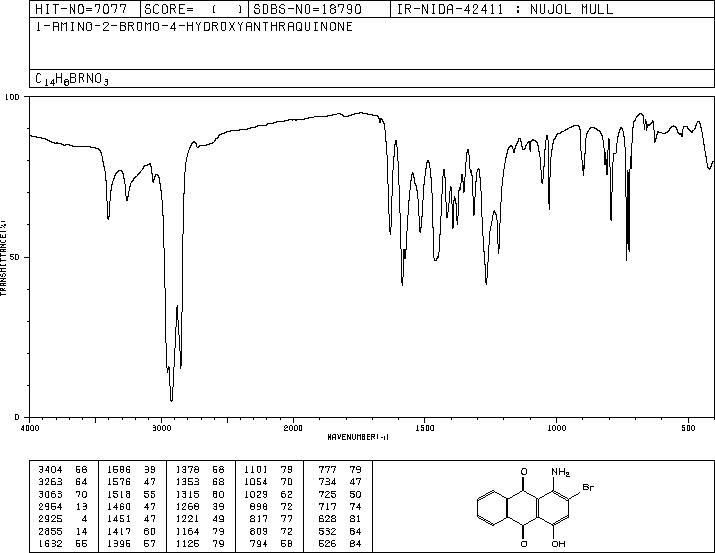The width and height of the screenshot is (715, 553).
Task: Select the 1460 peak entry in the table
Action: (x=131, y=506)
